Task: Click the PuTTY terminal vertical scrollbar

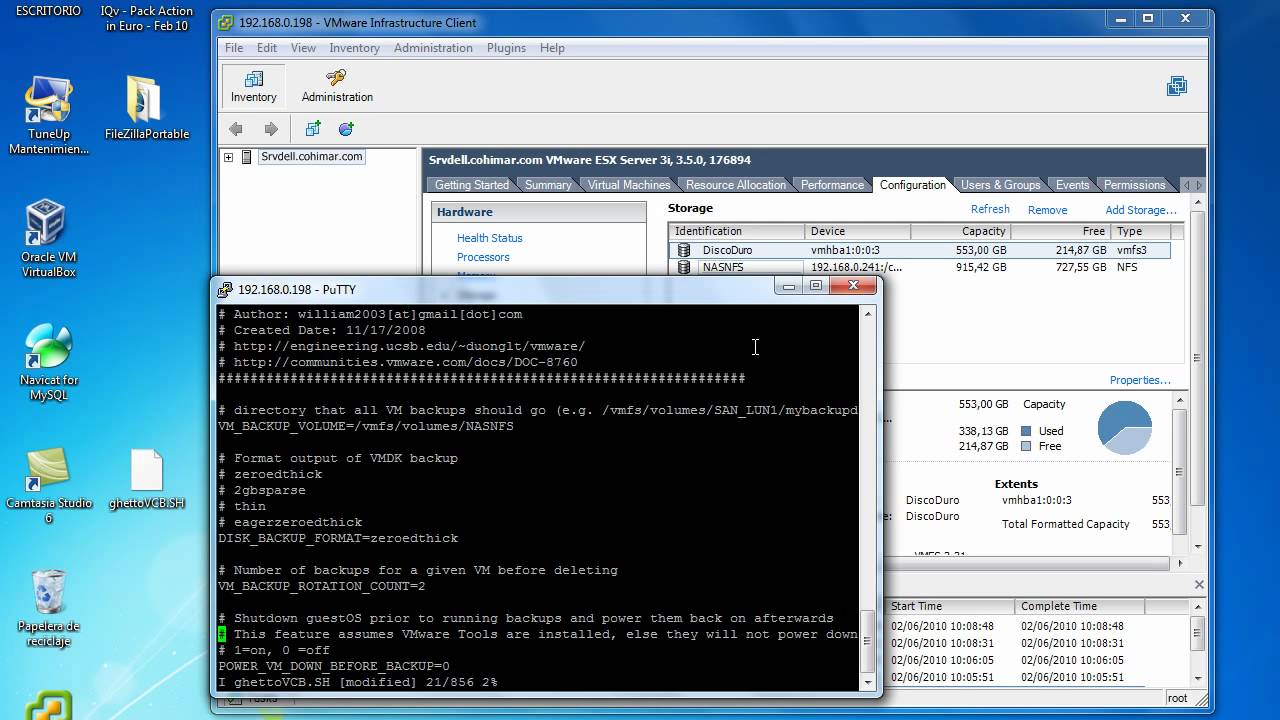Action: click(867, 497)
